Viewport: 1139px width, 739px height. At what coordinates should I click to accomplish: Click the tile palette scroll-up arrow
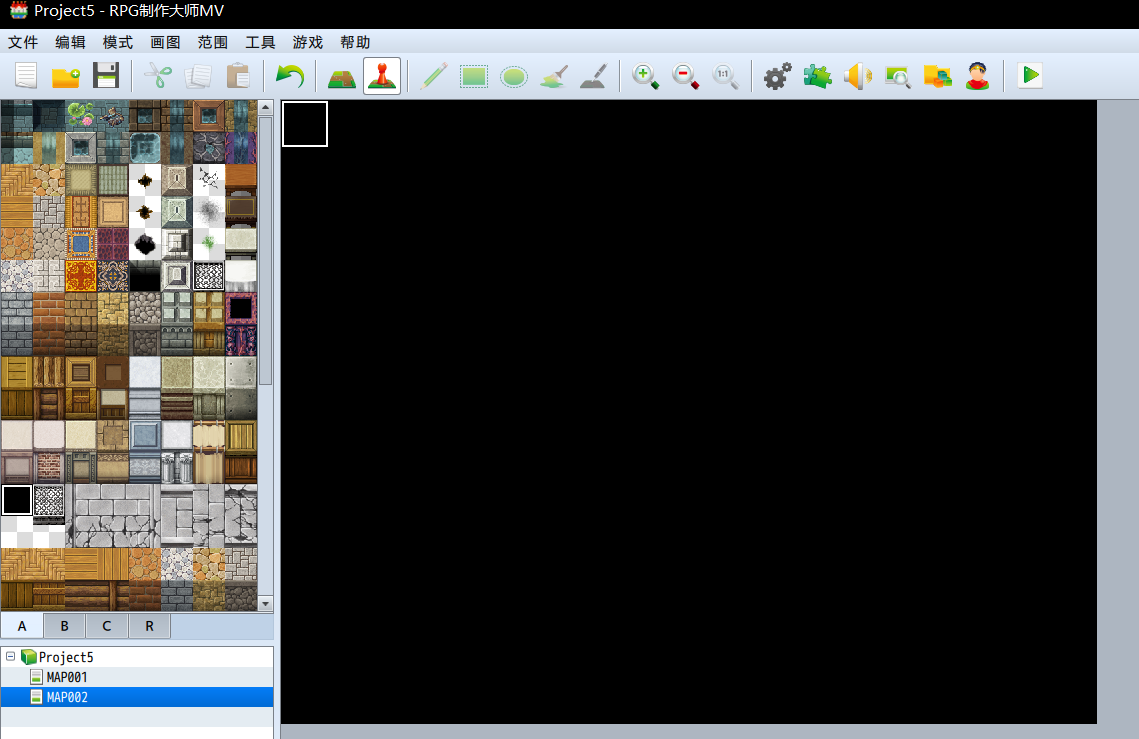pos(266,108)
